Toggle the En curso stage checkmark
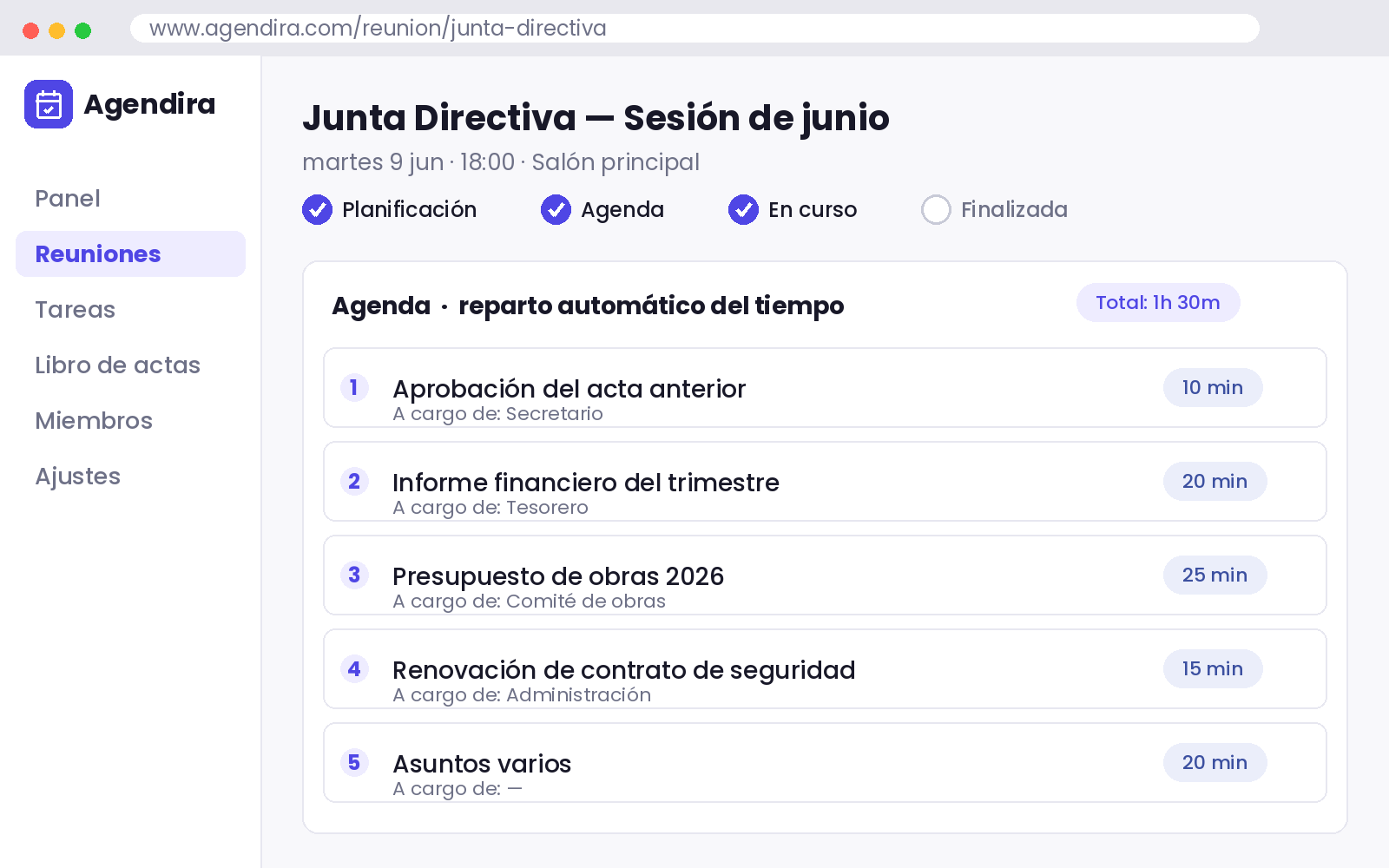 pyautogui.click(x=743, y=209)
